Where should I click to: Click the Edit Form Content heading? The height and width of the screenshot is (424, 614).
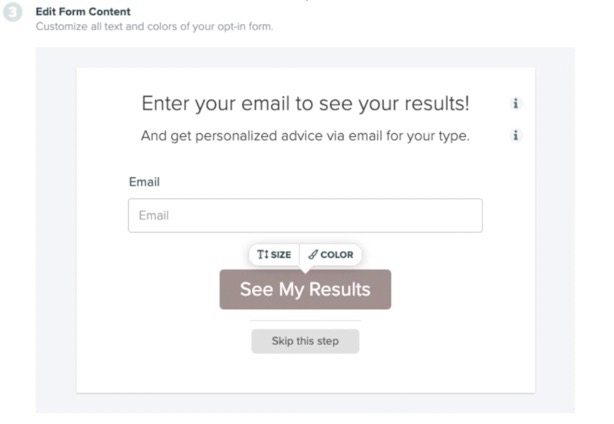click(83, 12)
